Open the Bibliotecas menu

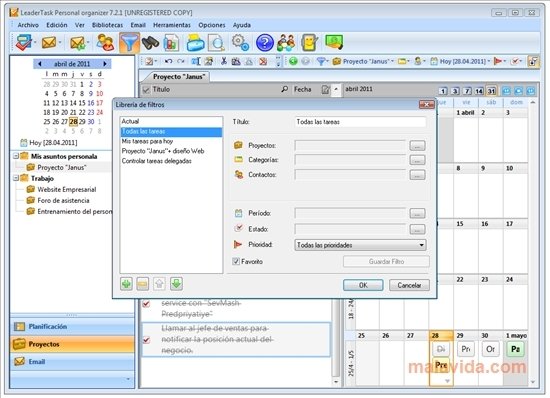coord(107,25)
